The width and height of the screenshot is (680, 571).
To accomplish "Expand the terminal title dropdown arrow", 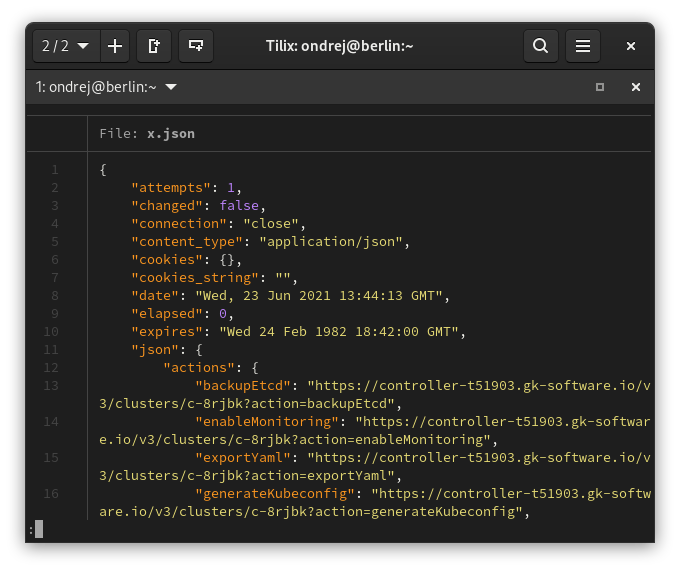I will [x=171, y=87].
